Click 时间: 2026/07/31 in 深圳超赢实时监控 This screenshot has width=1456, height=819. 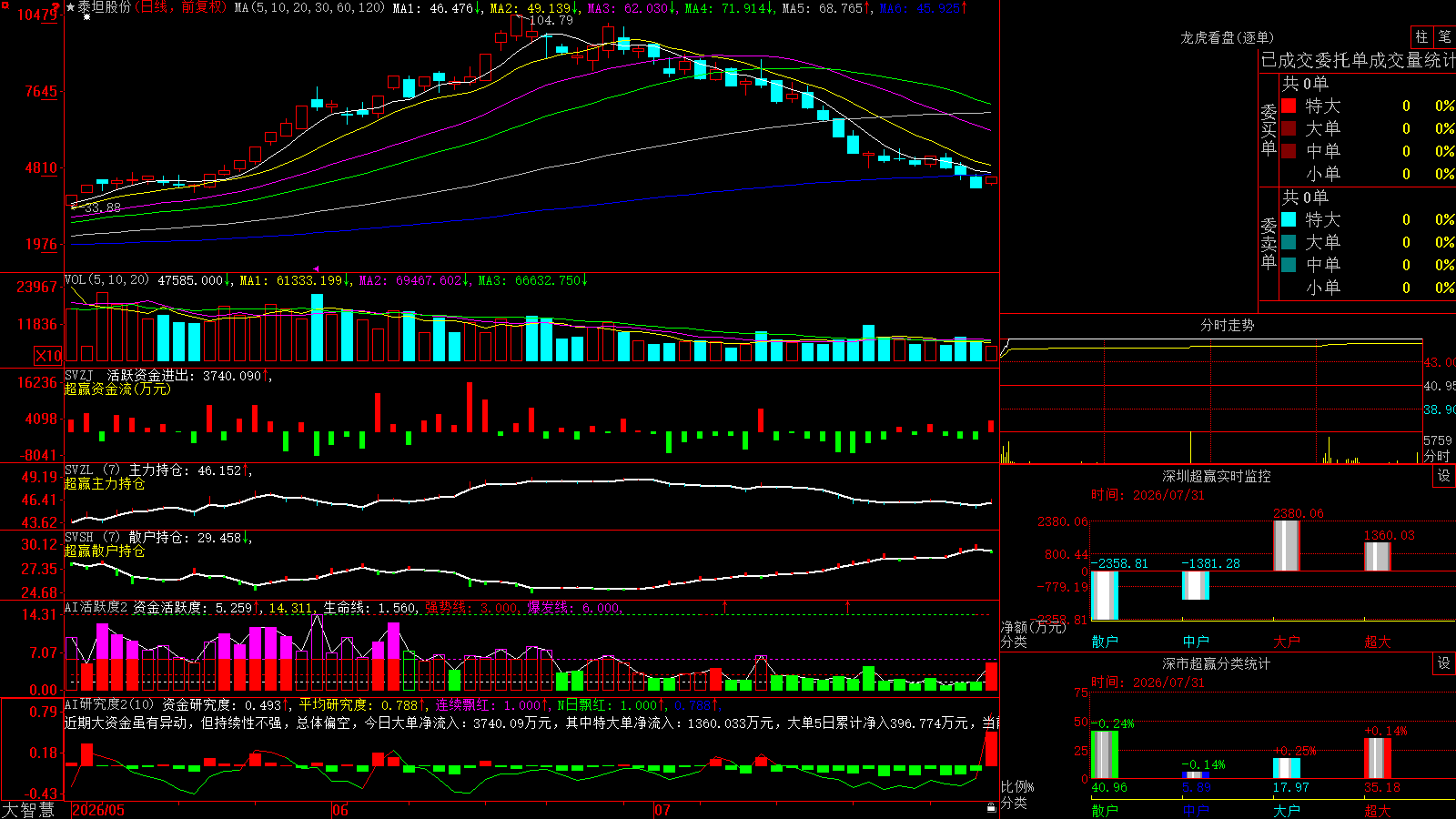point(1148,495)
